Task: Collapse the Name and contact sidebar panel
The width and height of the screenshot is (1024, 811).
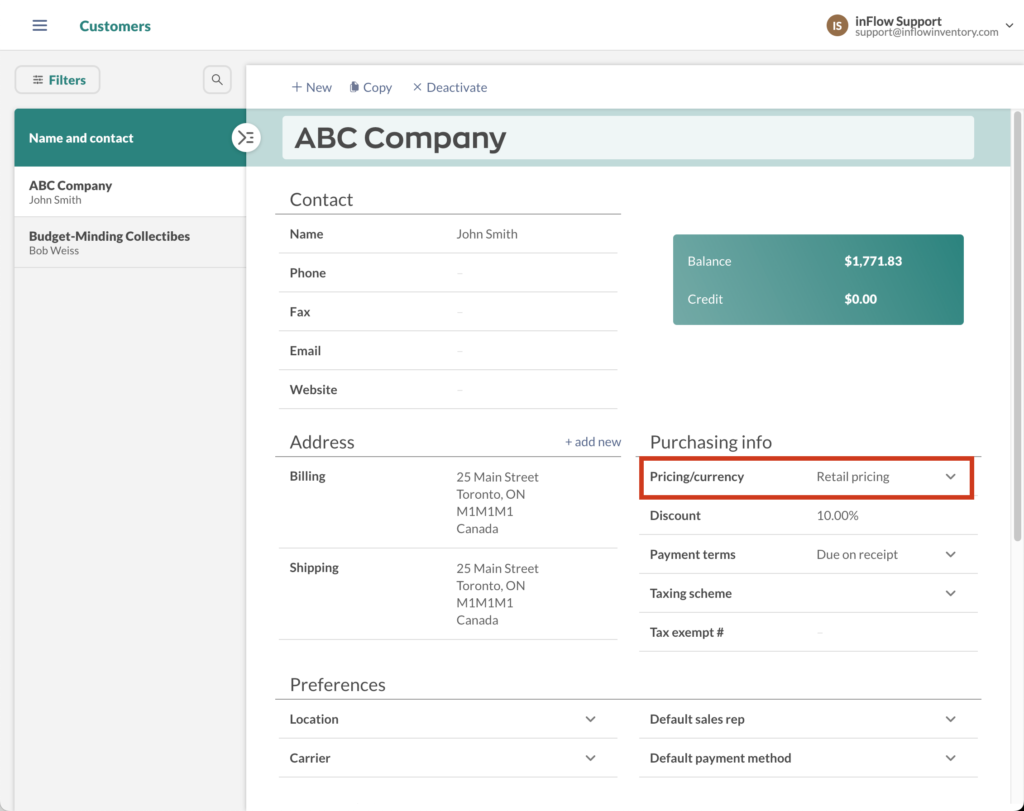Action: [x=246, y=138]
